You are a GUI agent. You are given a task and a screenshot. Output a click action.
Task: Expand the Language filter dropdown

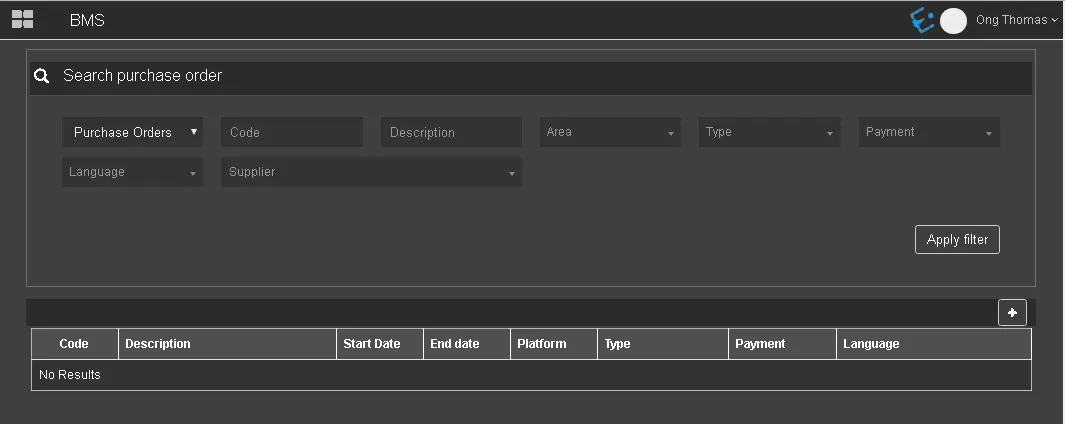[x=133, y=172]
